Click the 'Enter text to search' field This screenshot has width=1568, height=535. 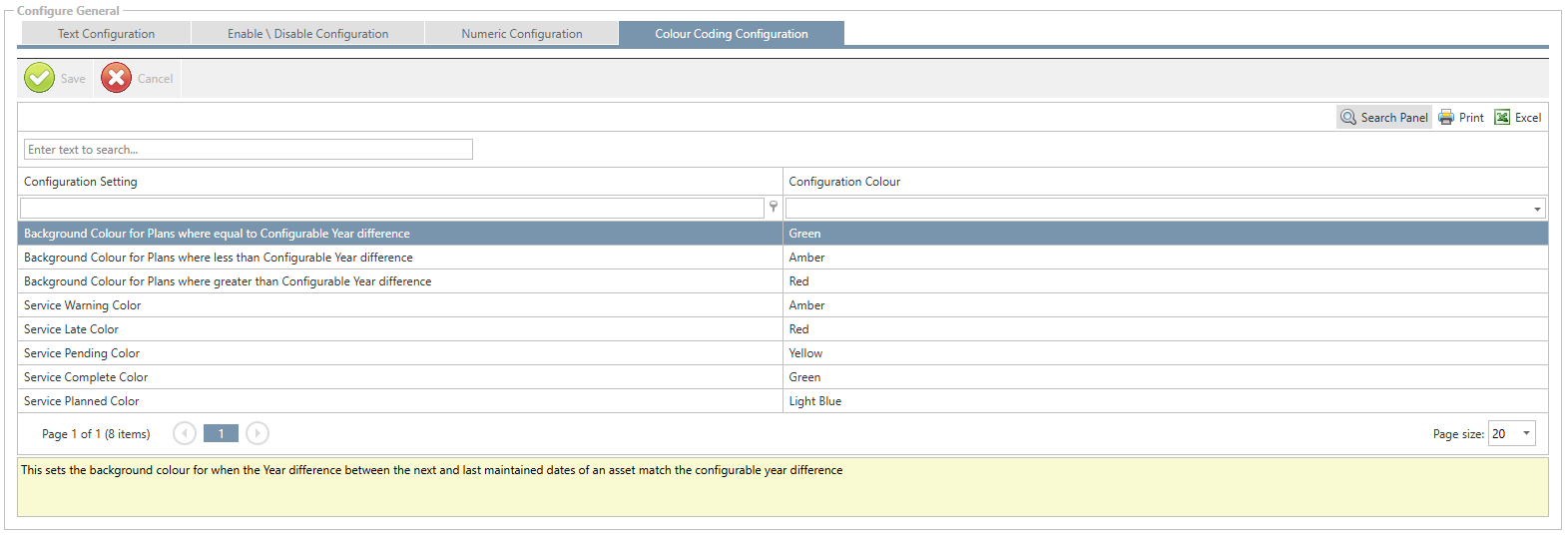(248, 150)
